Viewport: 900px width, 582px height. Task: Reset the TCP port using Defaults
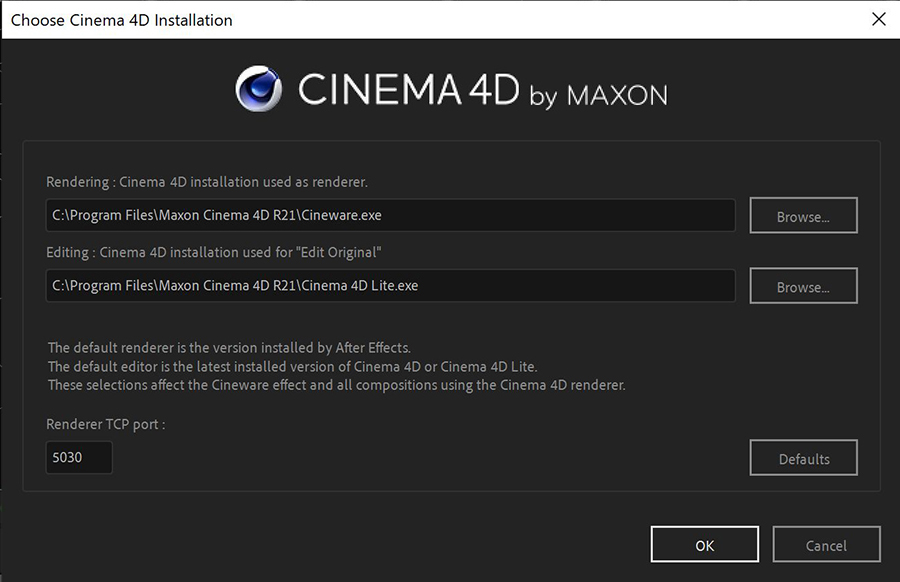tap(803, 457)
